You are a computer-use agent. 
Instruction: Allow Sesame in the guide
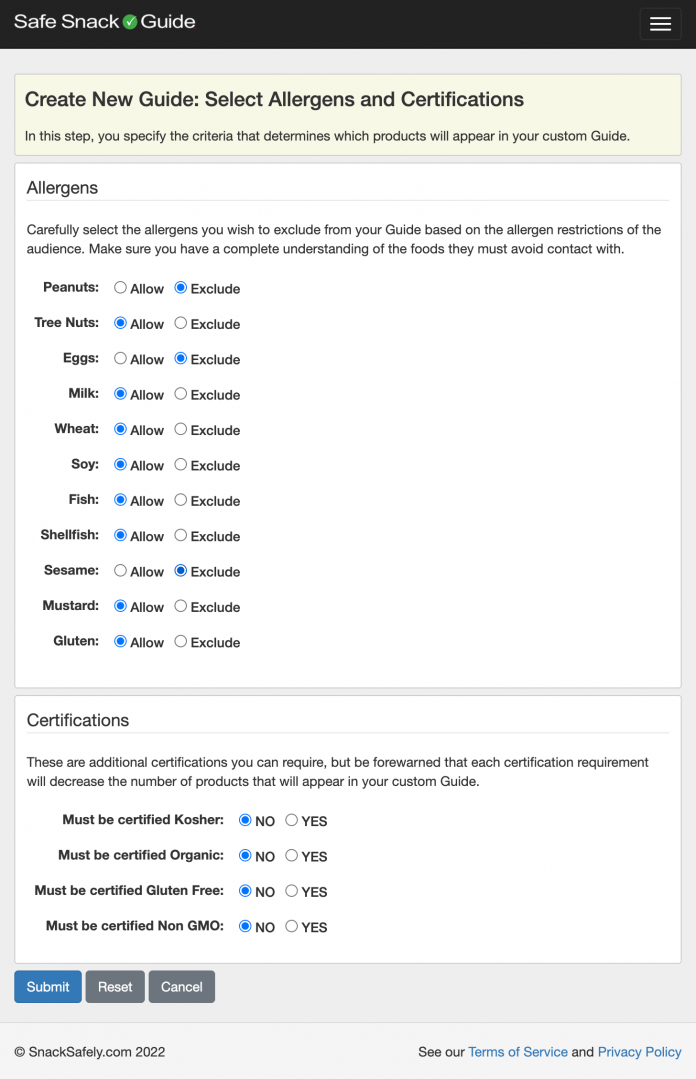(x=121, y=571)
